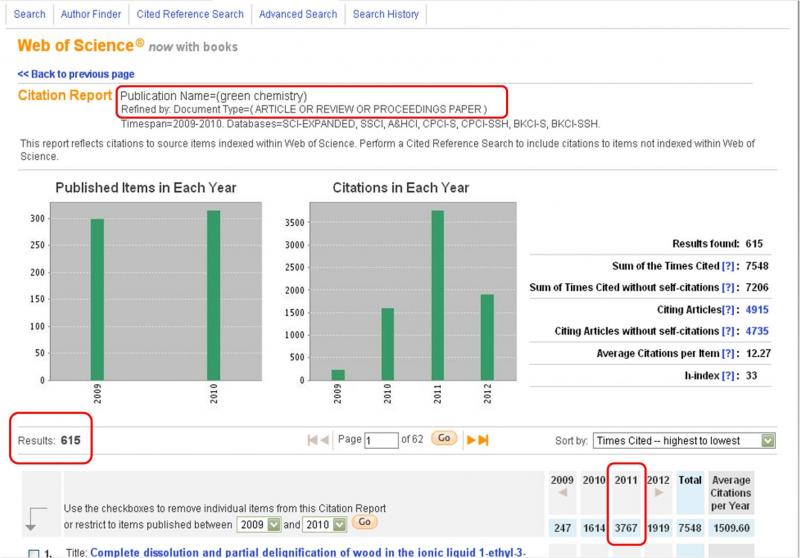This screenshot has width=800, height=558.
Task: Select 2010 citations value 1614
Action: pyautogui.click(x=594, y=528)
